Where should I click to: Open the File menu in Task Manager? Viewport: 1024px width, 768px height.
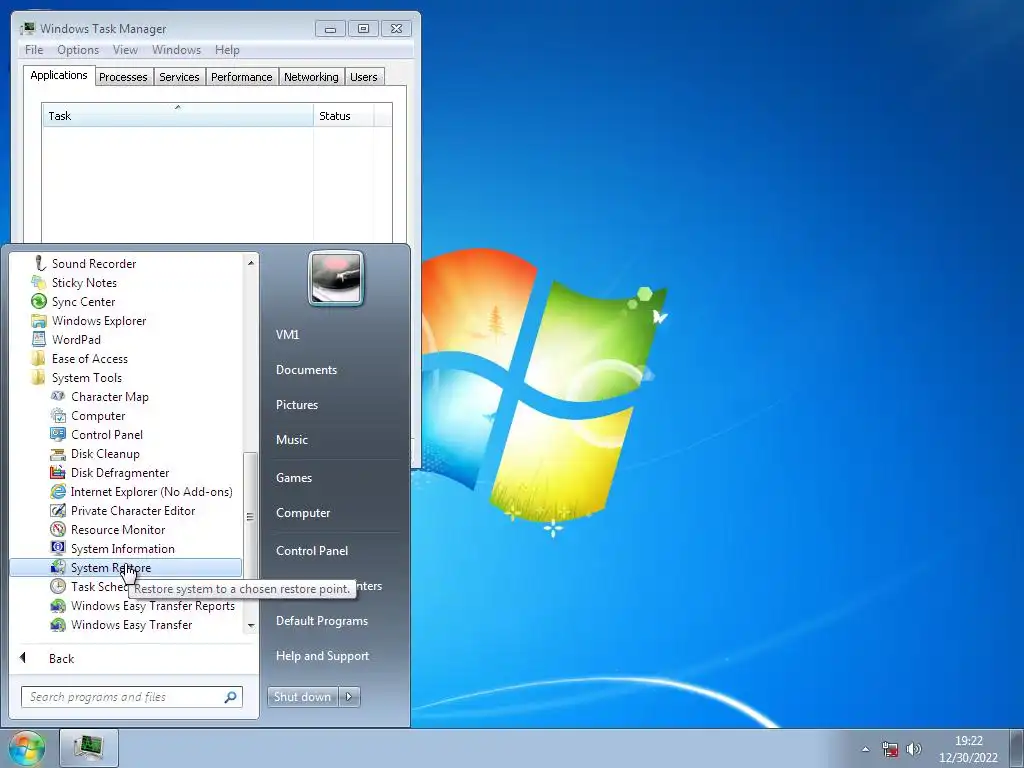34,50
